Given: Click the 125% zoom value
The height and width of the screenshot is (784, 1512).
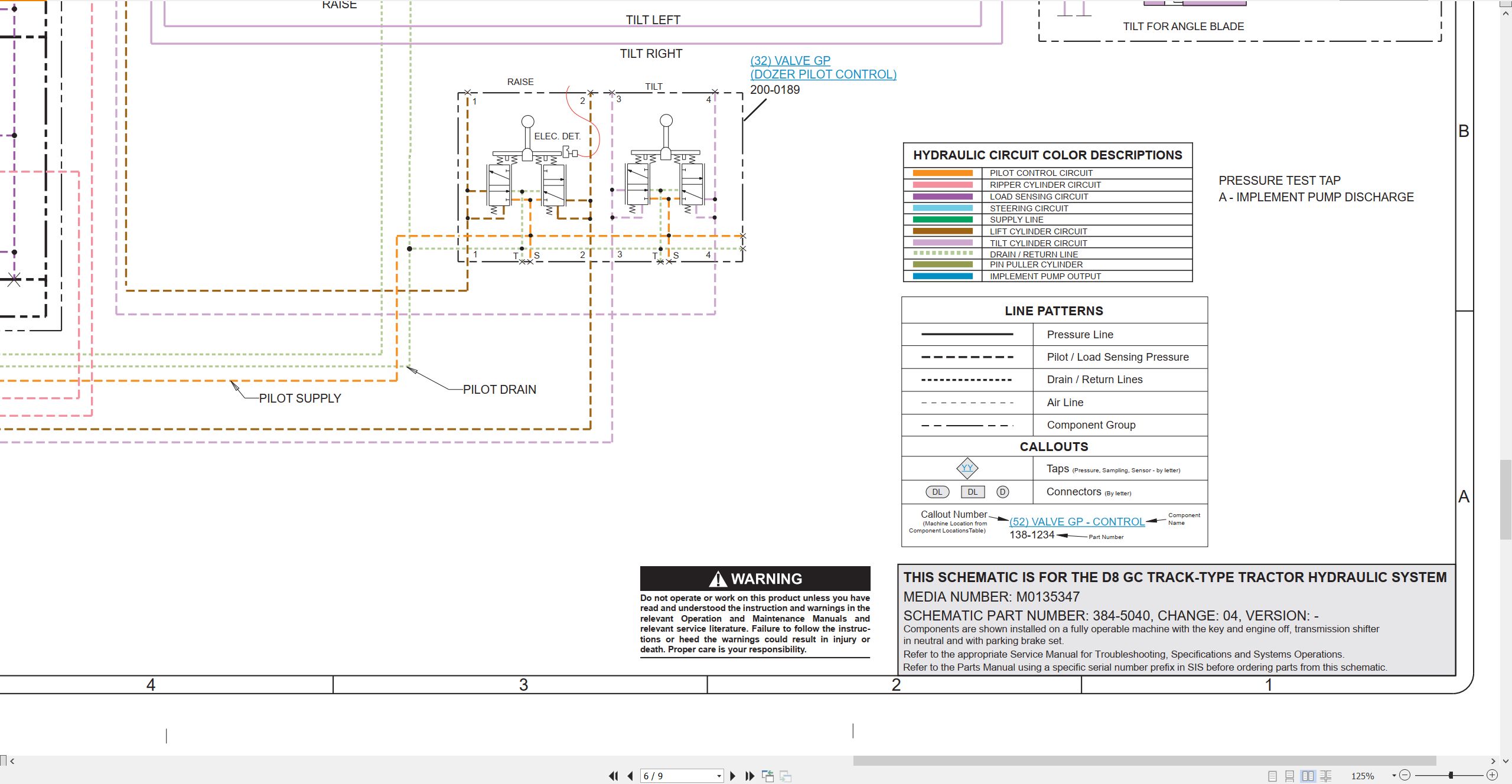Looking at the screenshot, I should point(1363,776).
